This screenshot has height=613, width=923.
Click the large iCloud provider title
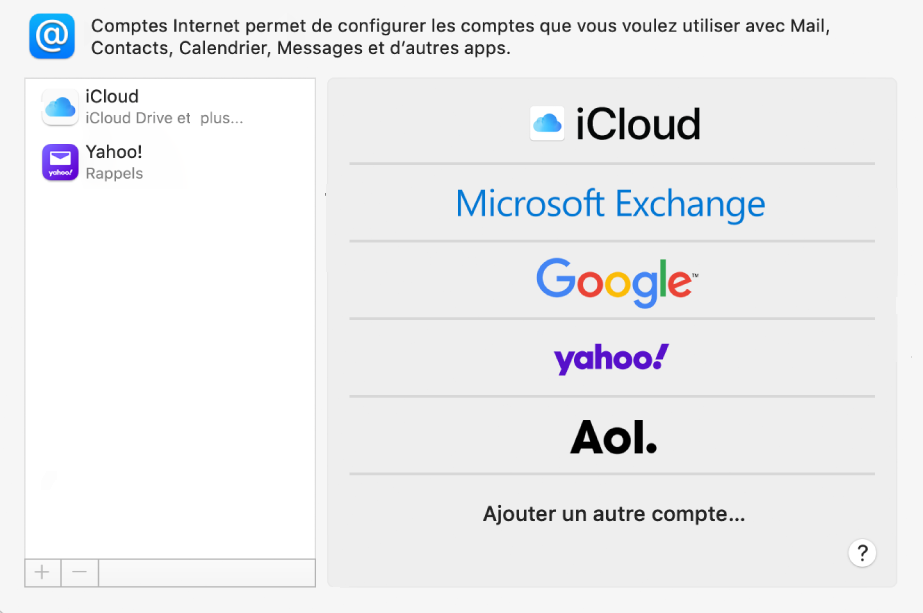(638, 124)
